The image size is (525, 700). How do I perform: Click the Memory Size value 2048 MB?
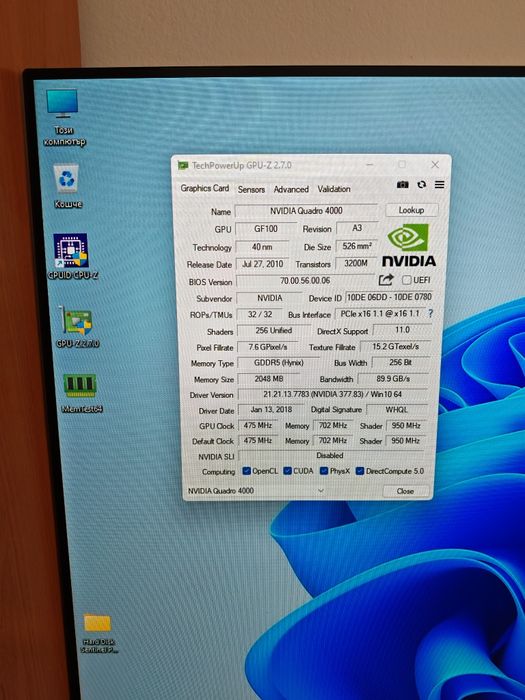click(269, 379)
